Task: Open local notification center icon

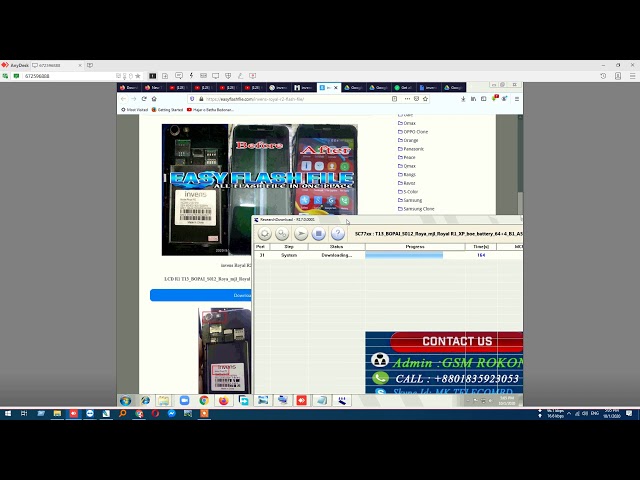Action: (629, 414)
